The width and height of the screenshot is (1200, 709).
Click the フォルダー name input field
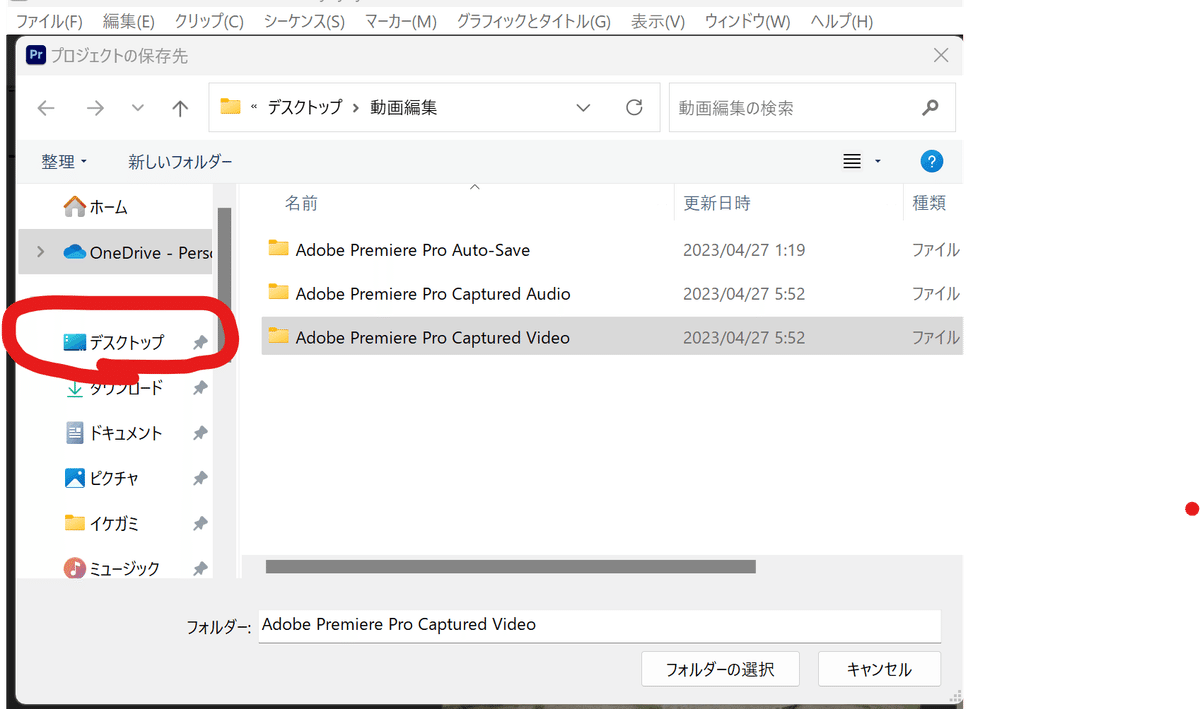pos(599,625)
